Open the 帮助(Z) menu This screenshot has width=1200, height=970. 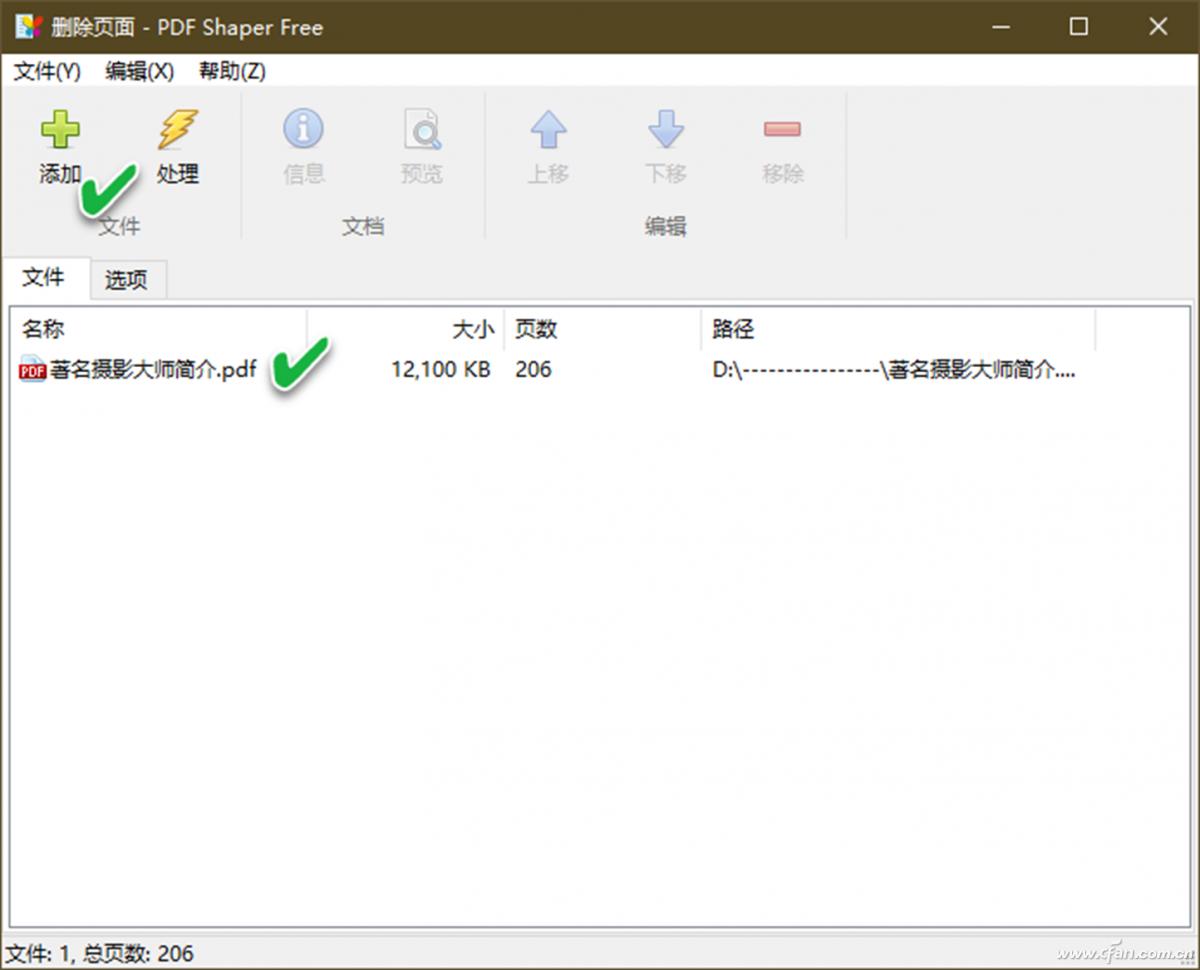[230, 71]
